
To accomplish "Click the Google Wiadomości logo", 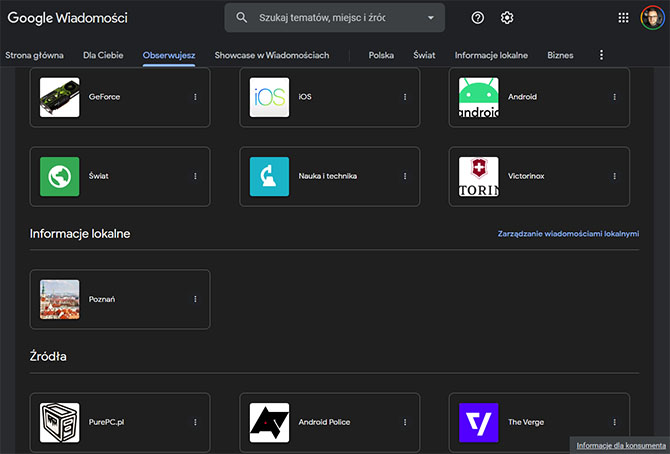I will pyautogui.click(x=68, y=18).
